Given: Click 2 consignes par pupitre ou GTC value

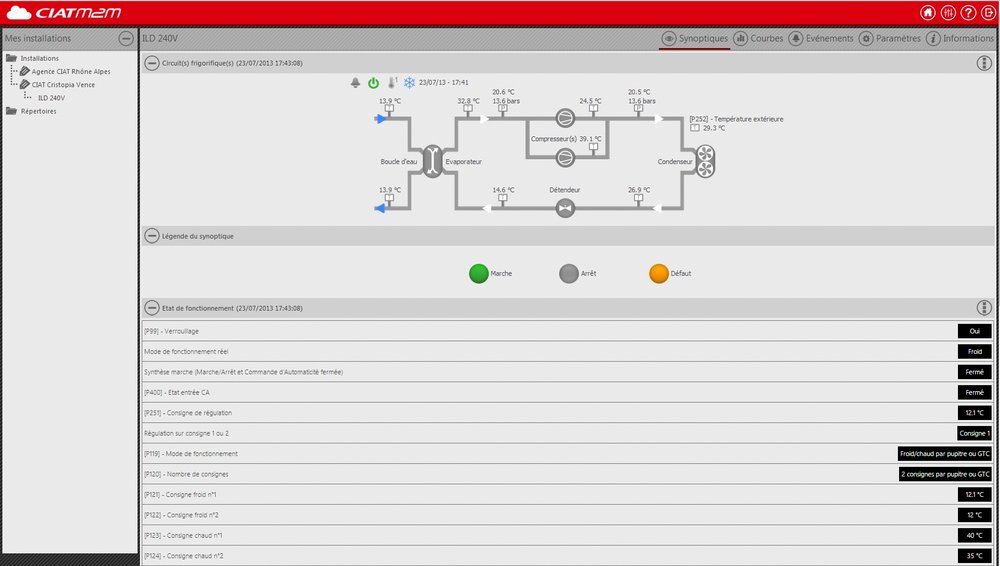Looking at the screenshot, I should pos(945,474).
